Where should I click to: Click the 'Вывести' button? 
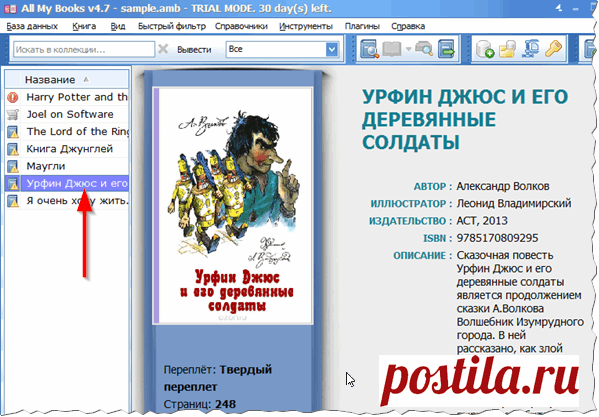(194, 50)
